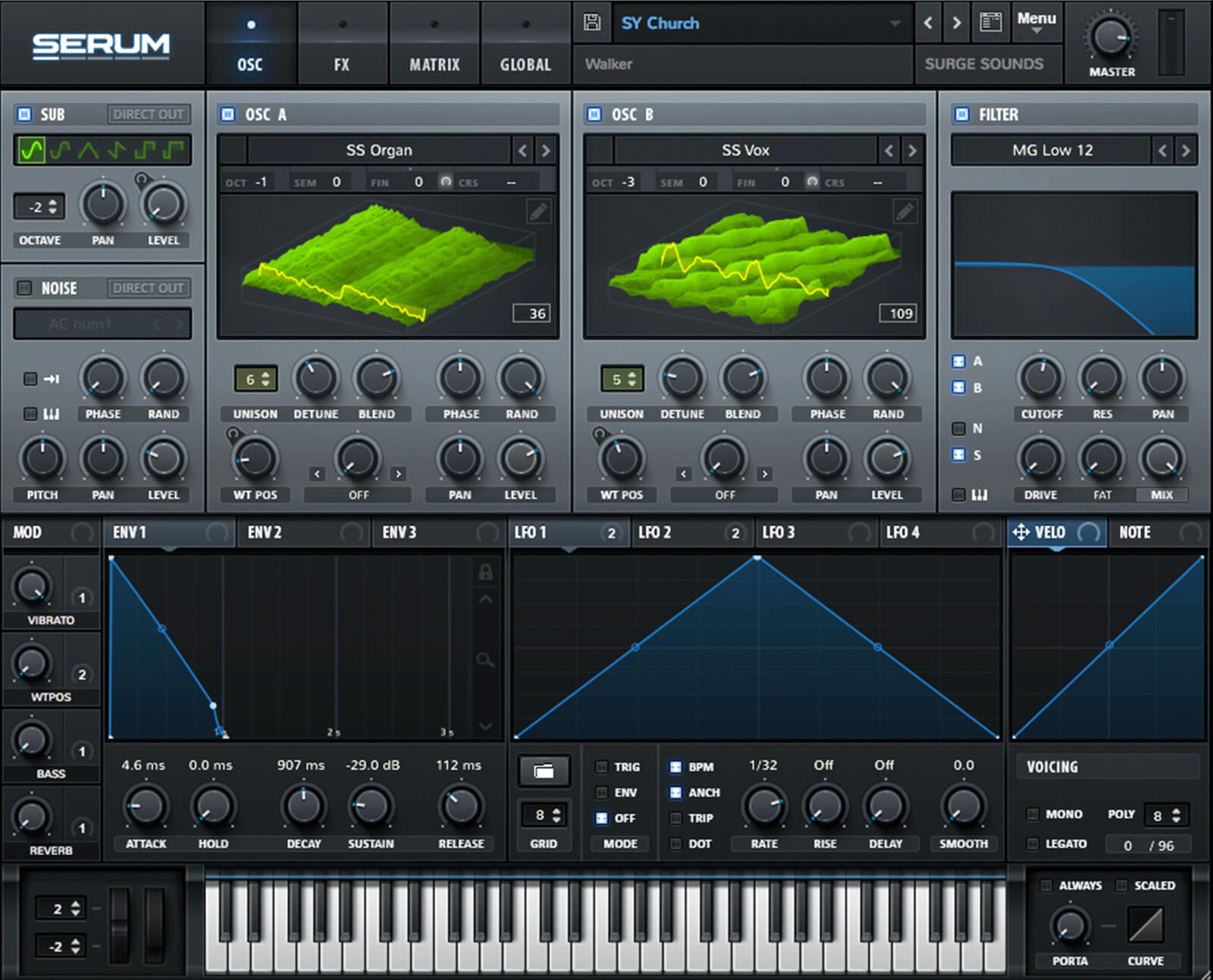Click the OSC A wavetable 3D display

(388, 265)
